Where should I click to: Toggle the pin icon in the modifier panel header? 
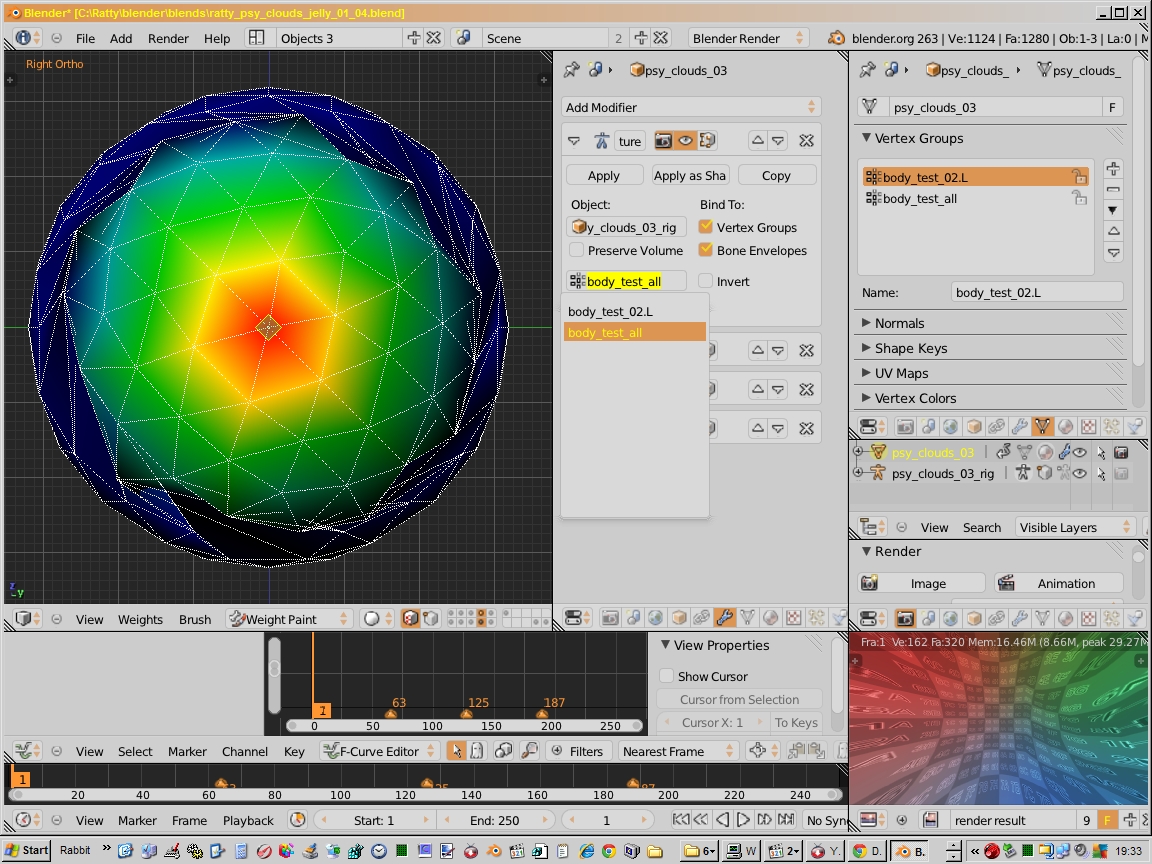coord(572,70)
